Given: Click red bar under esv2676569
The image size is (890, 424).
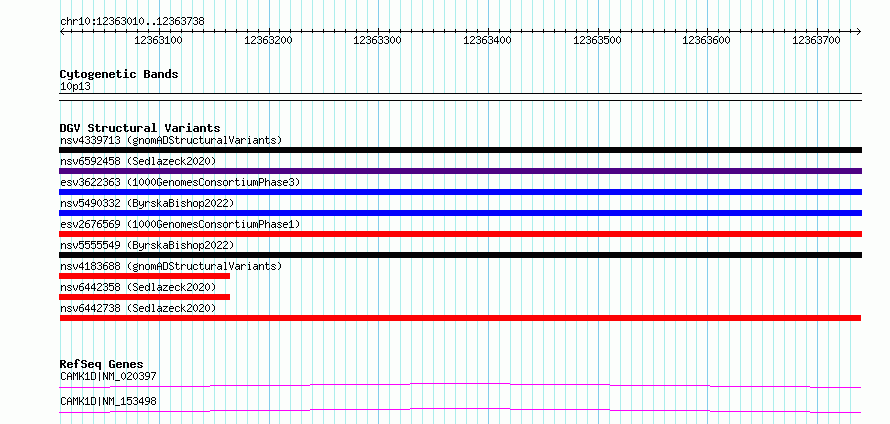Looking at the screenshot, I should point(460,234).
